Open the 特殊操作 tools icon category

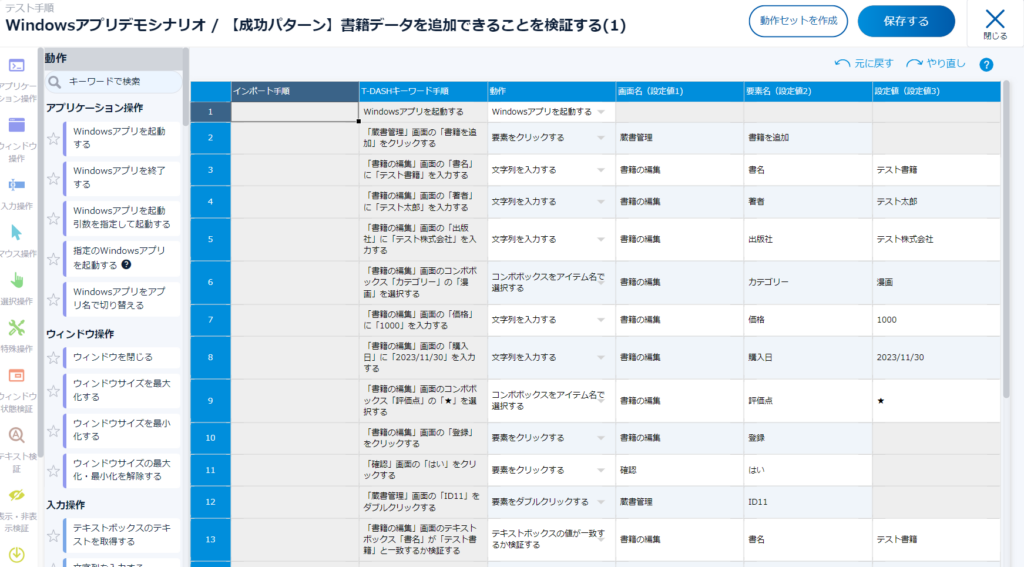(x=16, y=328)
